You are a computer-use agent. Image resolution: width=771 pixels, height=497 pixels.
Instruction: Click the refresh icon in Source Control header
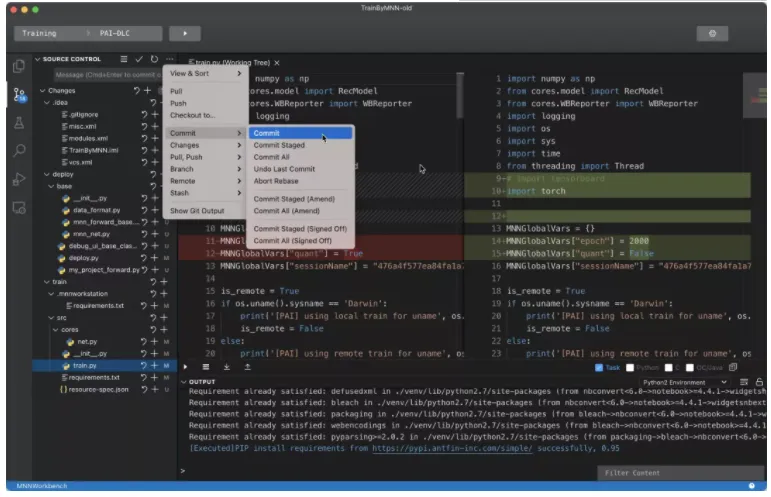[154, 59]
